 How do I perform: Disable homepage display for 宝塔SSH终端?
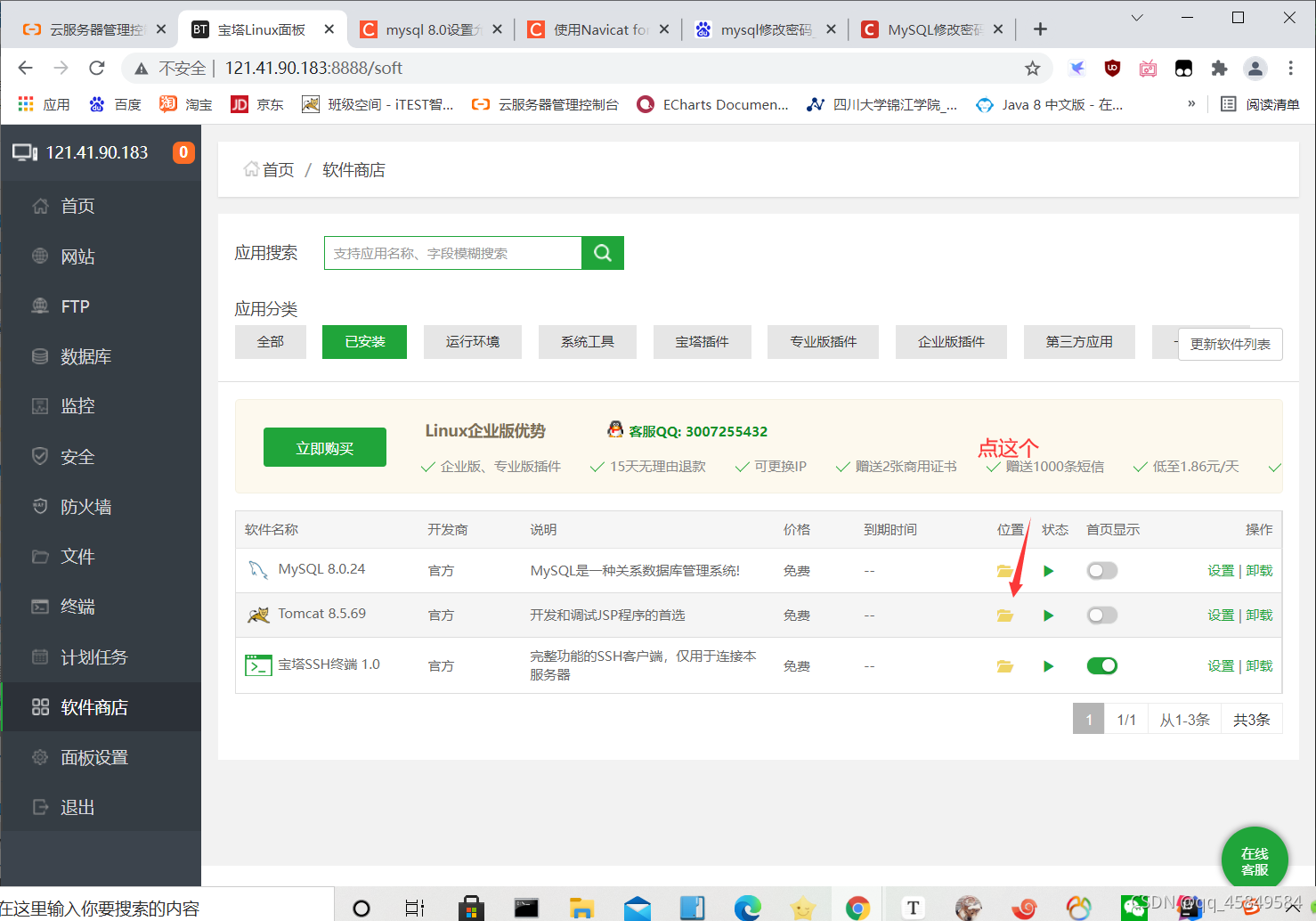[x=1102, y=666]
